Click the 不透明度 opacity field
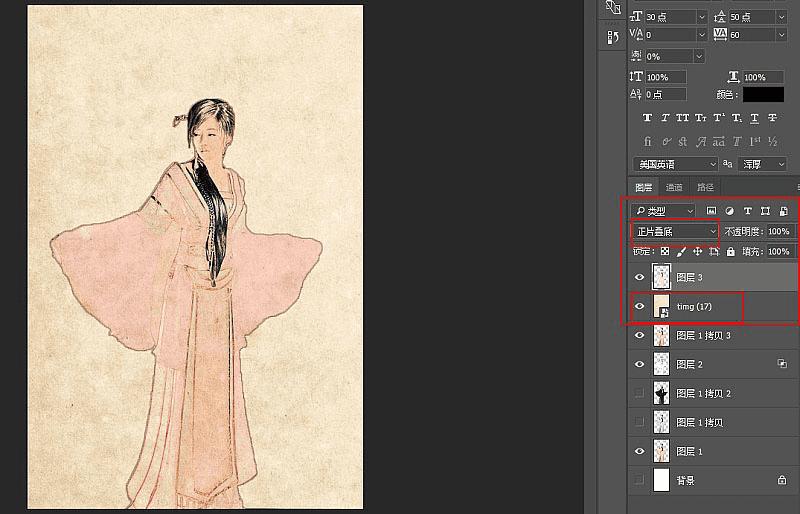The height and width of the screenshot is (514, 800). (781, 232)
